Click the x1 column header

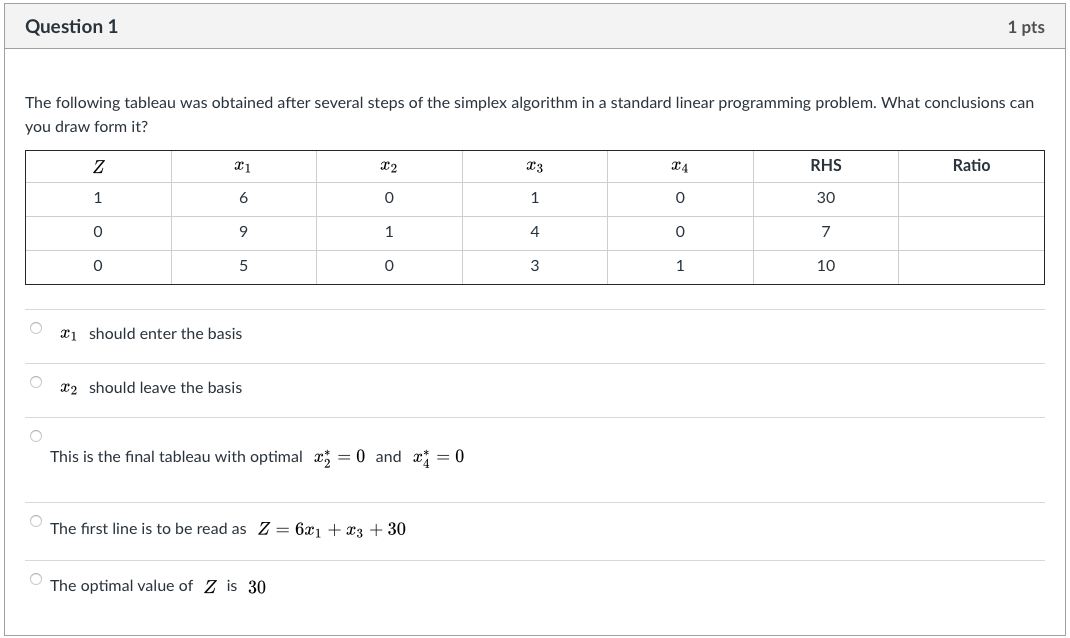click(243, 165)
